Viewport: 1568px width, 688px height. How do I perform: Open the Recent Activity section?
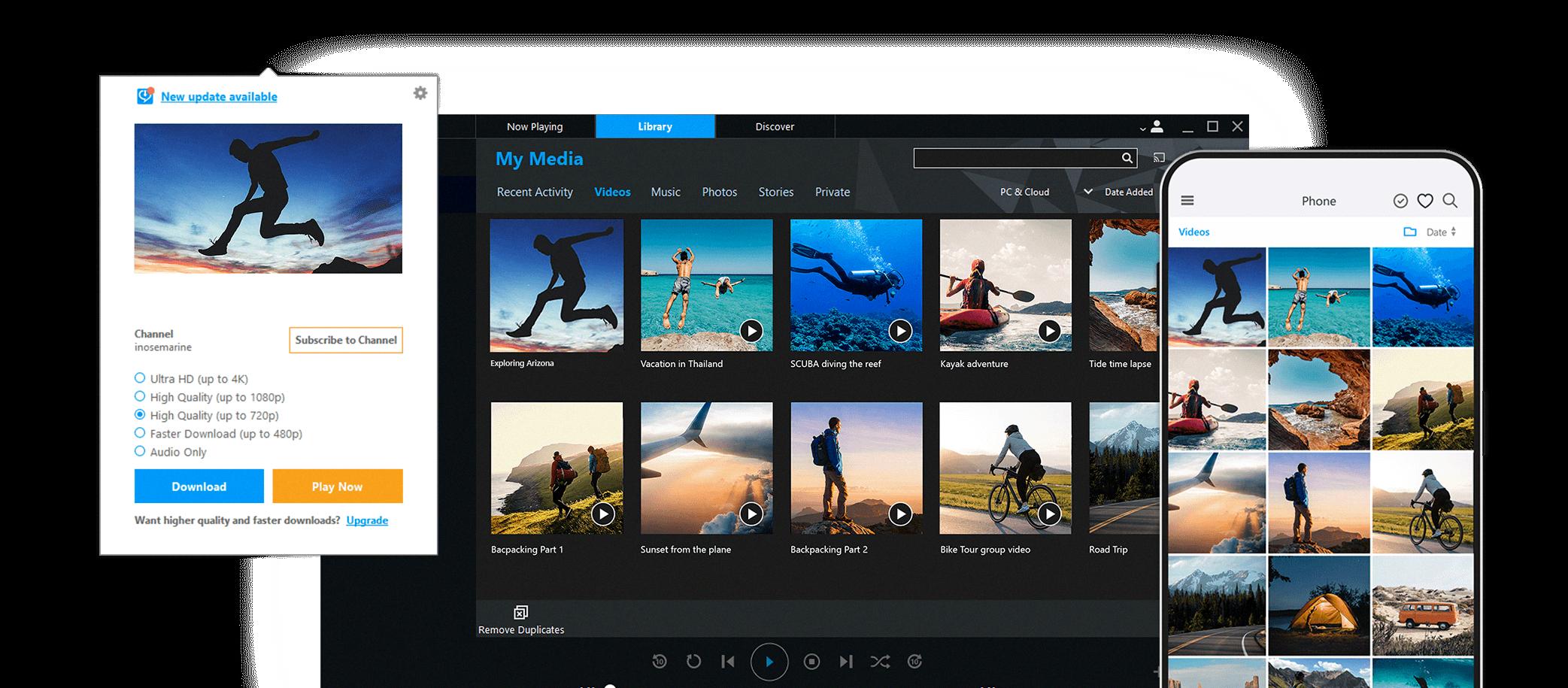tap(535, 192)
